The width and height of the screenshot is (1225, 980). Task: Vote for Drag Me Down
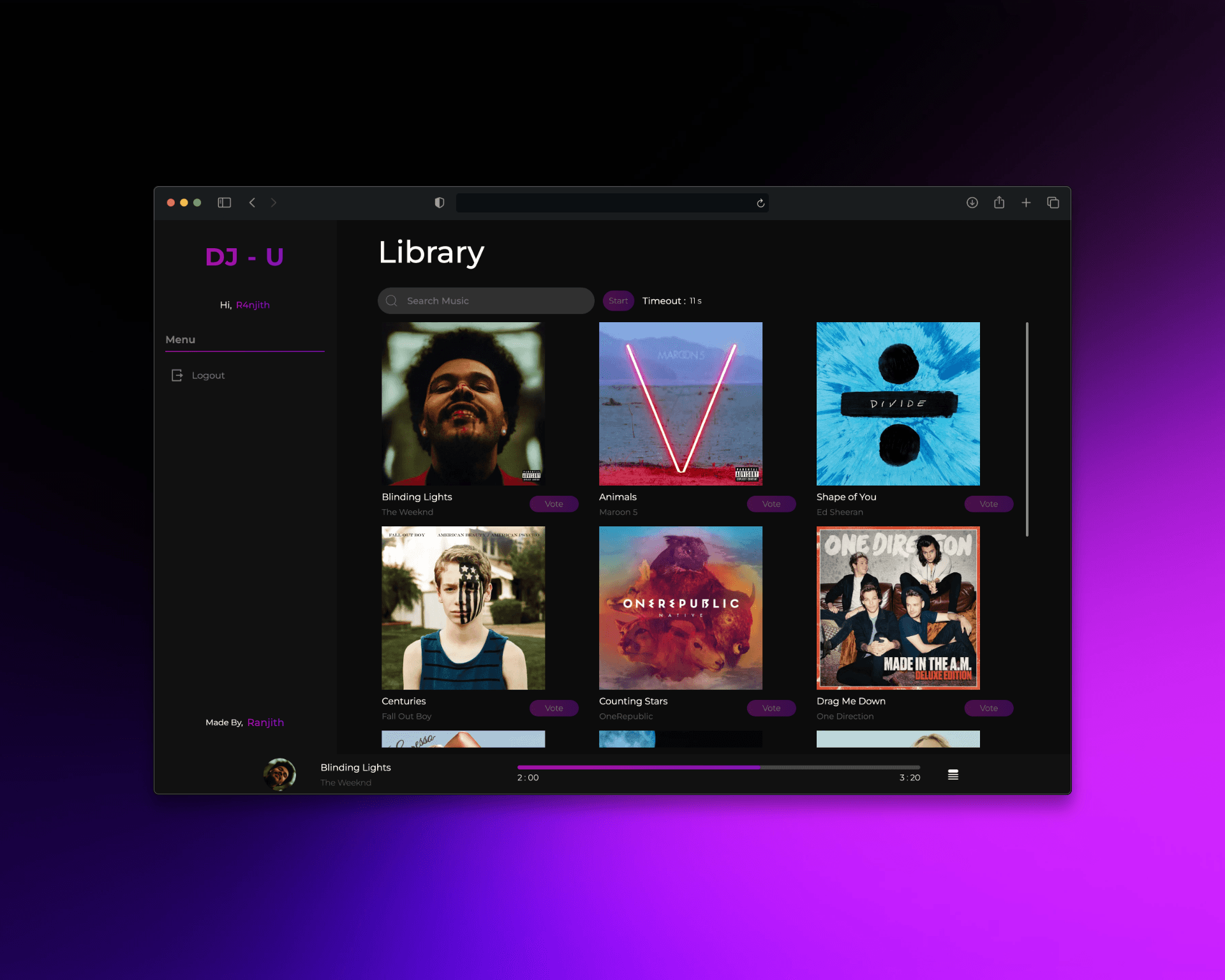[989, 708]
